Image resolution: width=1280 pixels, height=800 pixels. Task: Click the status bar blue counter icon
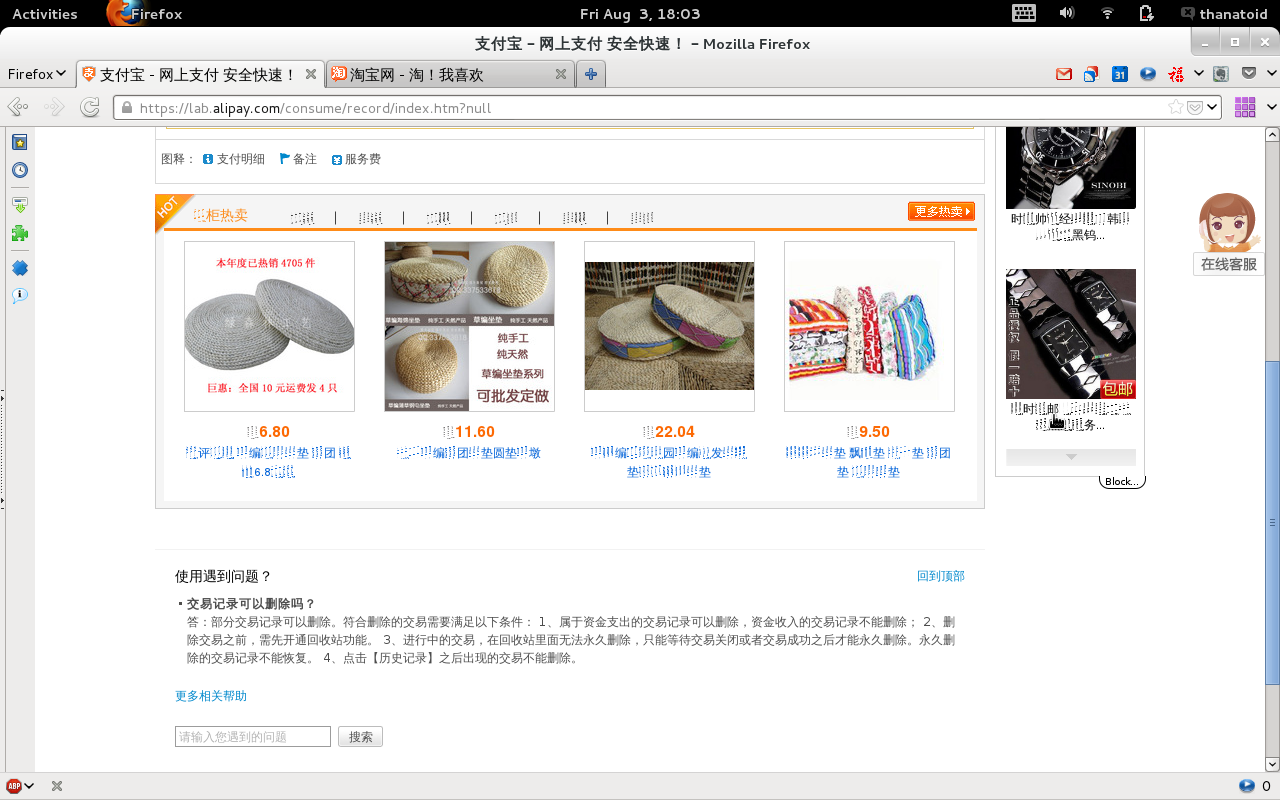pos(1246,786)
